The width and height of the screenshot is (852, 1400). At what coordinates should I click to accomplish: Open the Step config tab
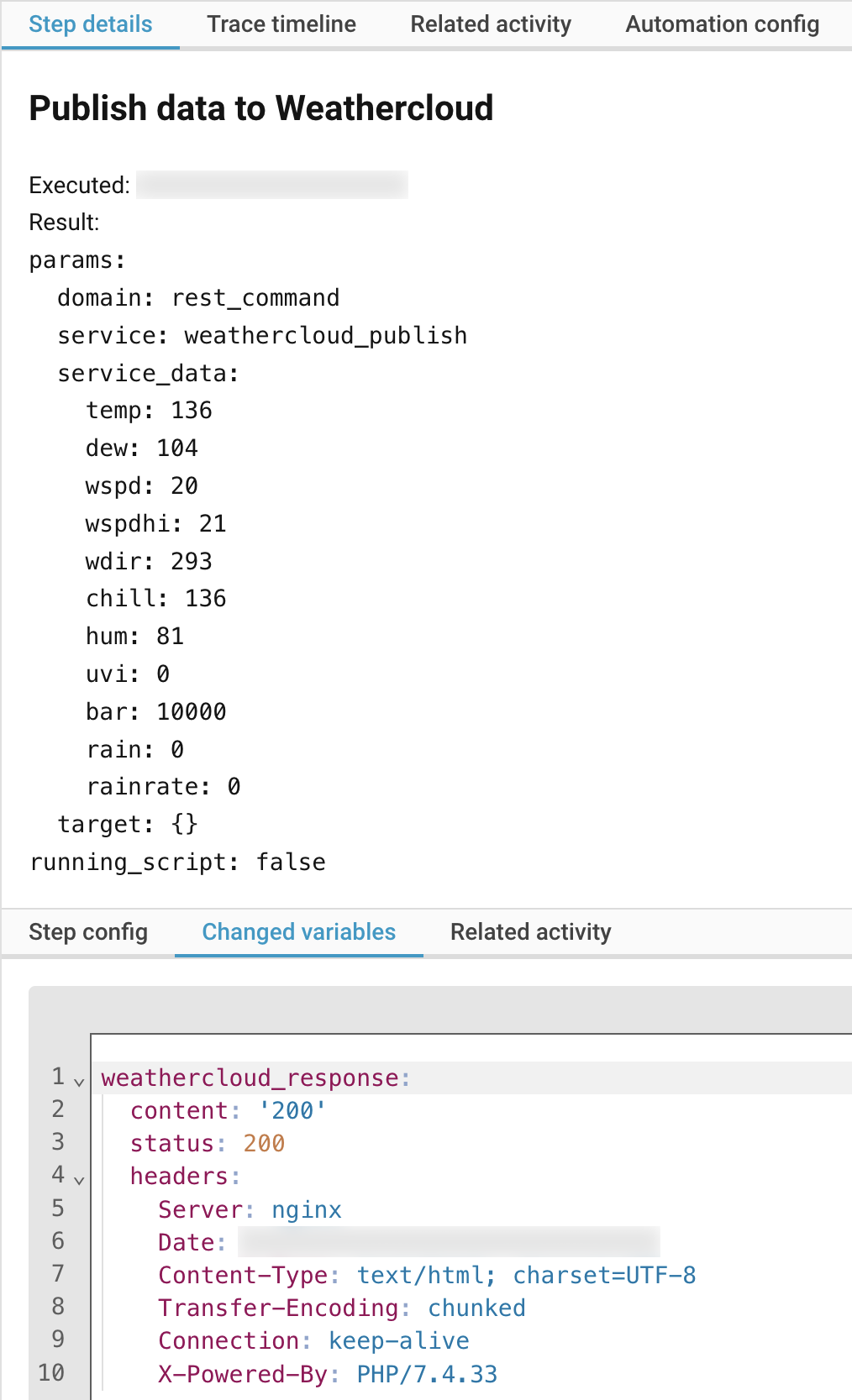pyautogui.click(x=88, y=932)
